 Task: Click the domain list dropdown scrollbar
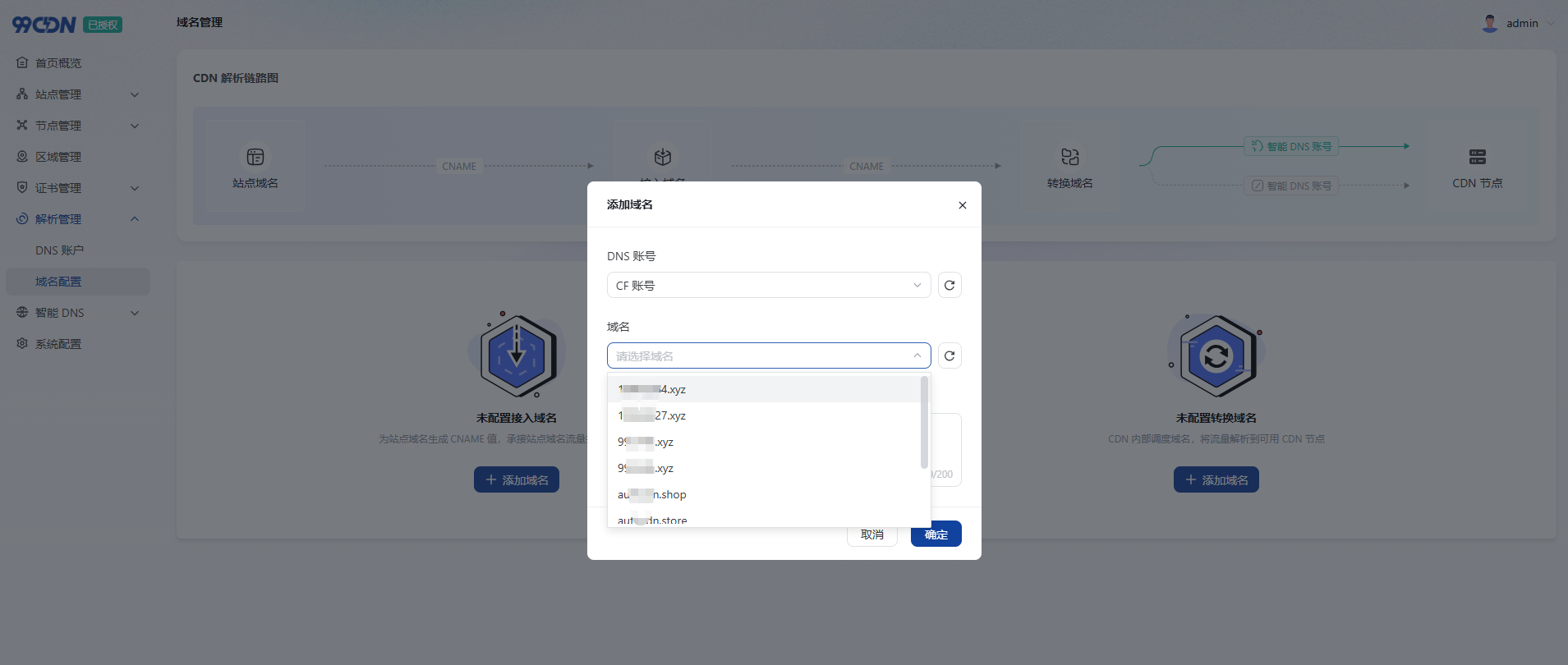(x=924, y=422)
